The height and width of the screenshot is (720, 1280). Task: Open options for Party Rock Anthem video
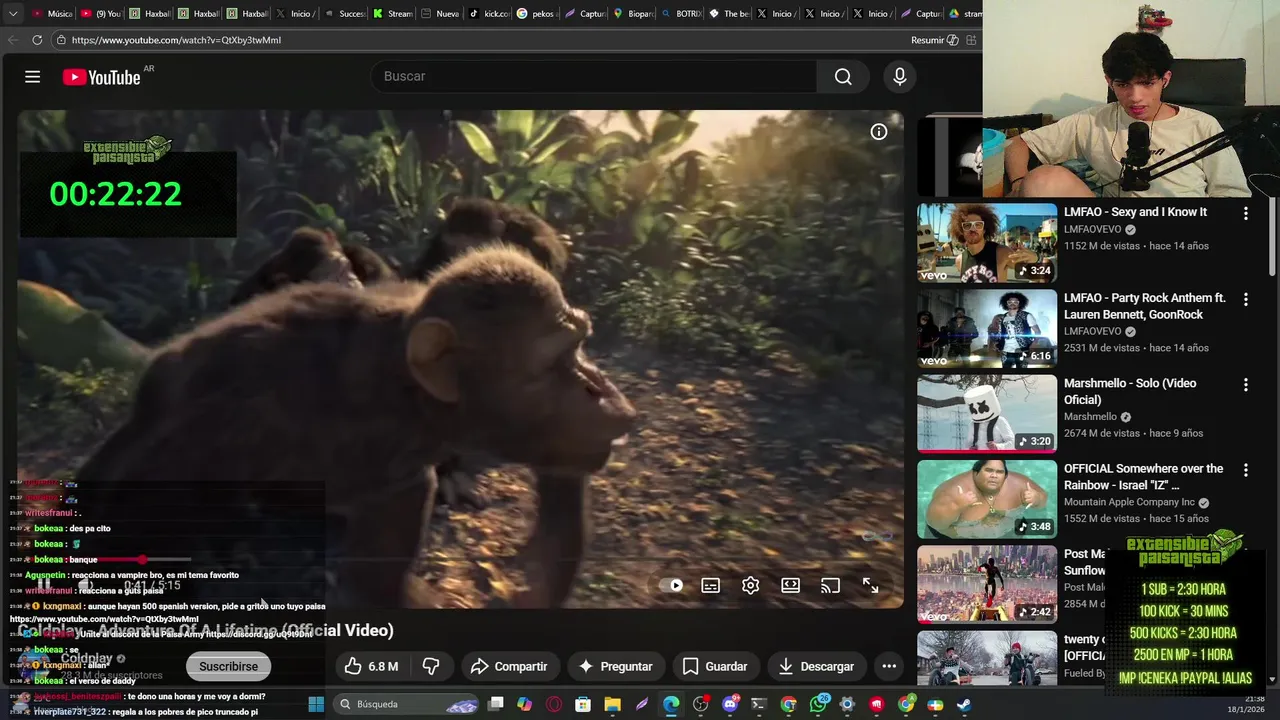click(x=1245, y=299)
